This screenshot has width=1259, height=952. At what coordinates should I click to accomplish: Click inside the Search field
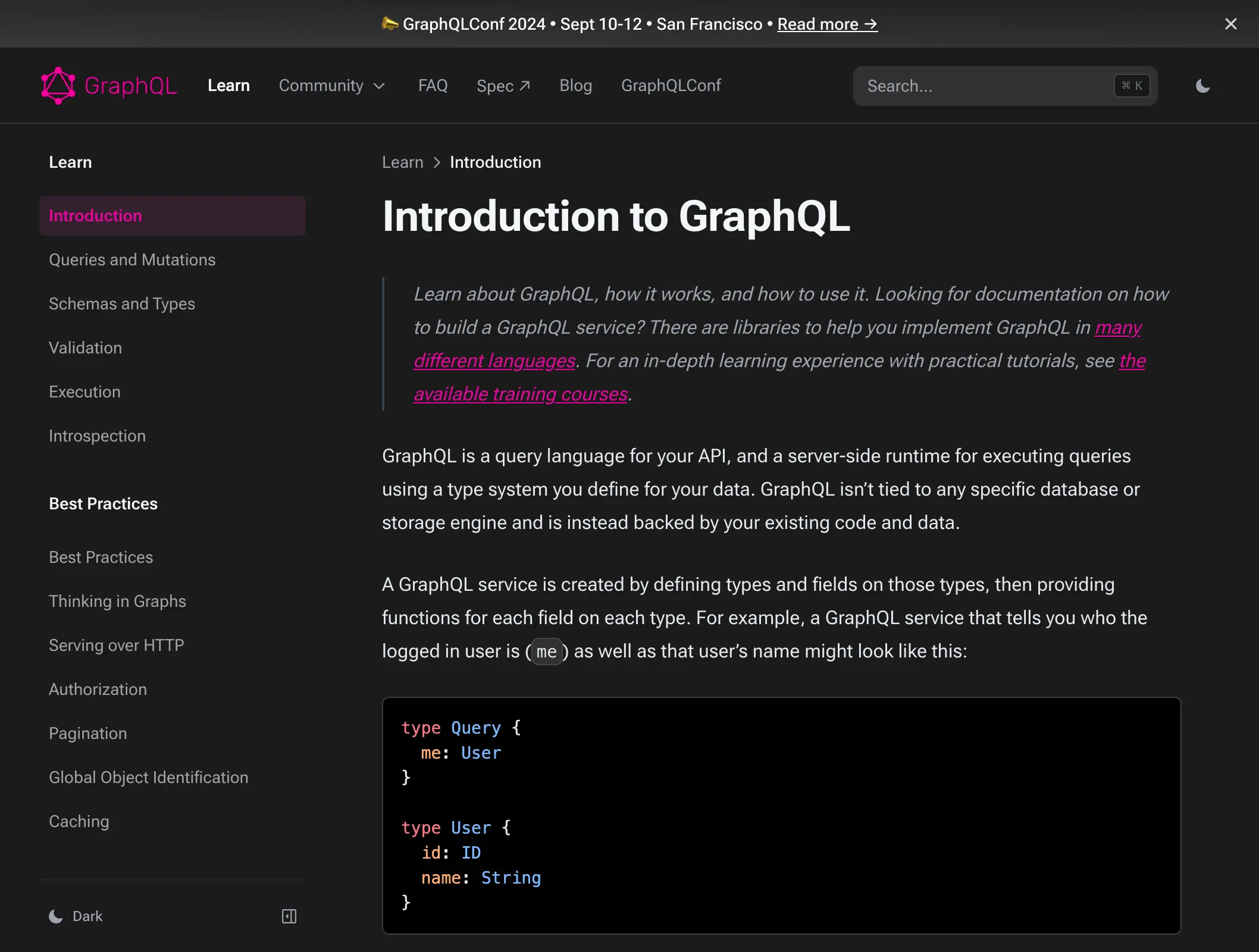pos(982,86)
